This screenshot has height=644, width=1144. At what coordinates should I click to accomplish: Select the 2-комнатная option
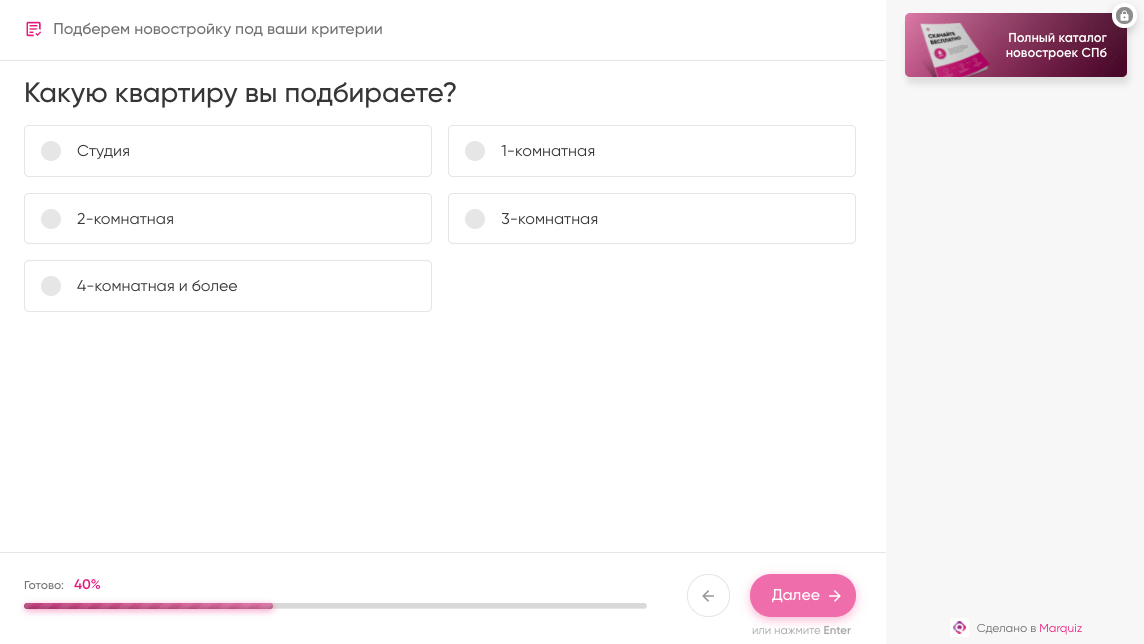point(227,218)
